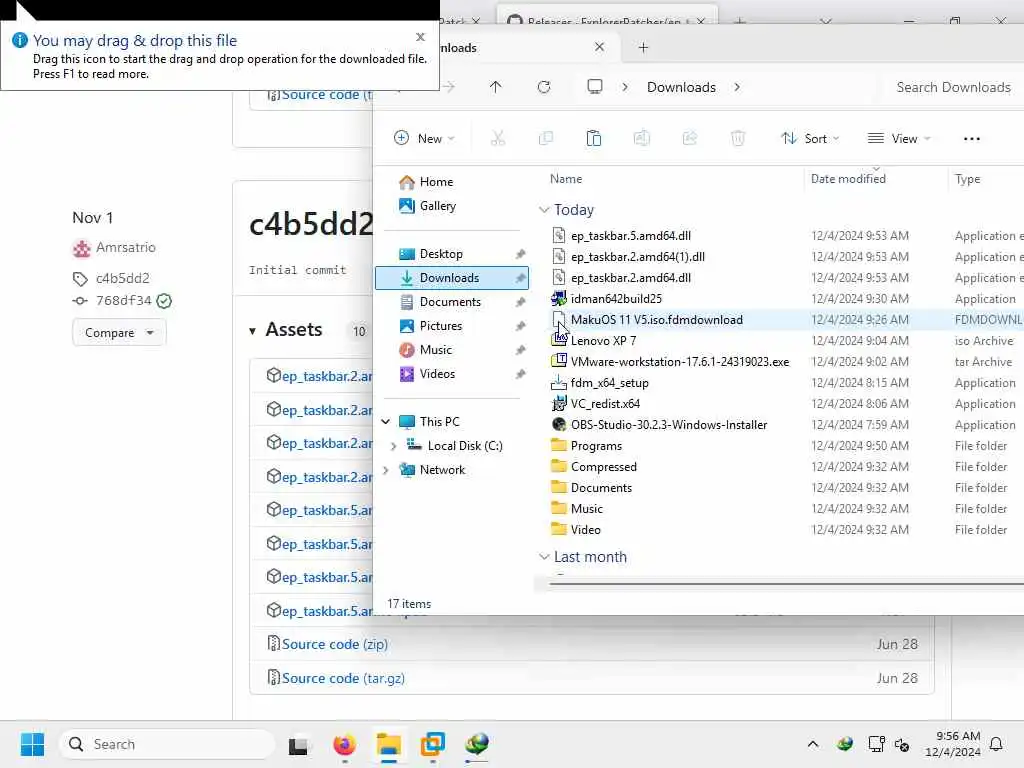Click the Windows taskbar Search box

point(167,744)
